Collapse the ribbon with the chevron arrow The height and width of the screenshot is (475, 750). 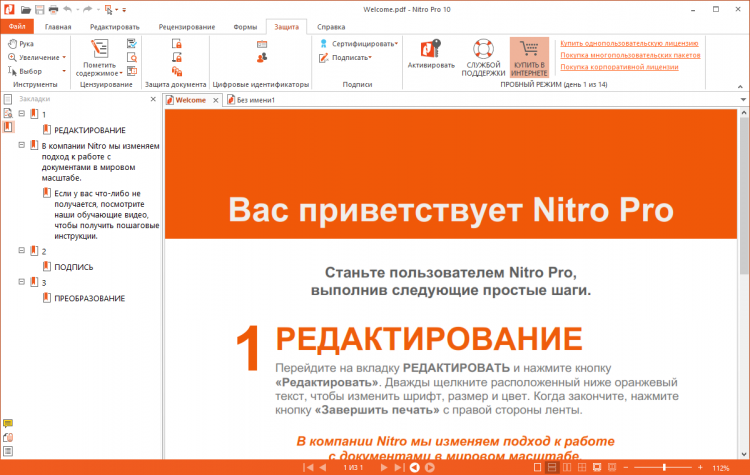pos(740,87)
